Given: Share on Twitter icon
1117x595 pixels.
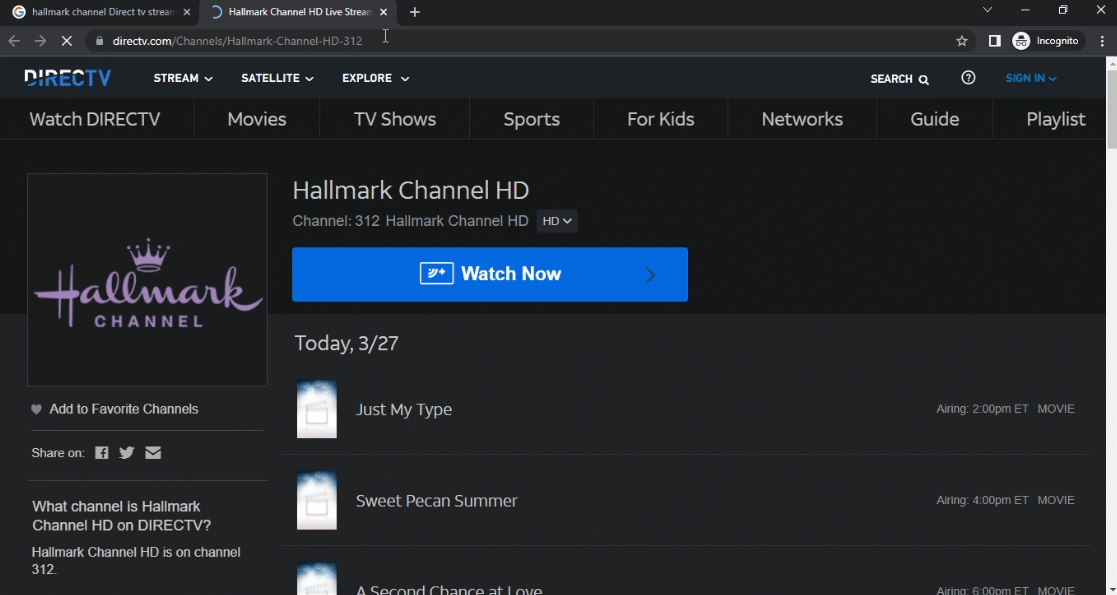Looking at the screenshot, I should (x=127, y=452).
